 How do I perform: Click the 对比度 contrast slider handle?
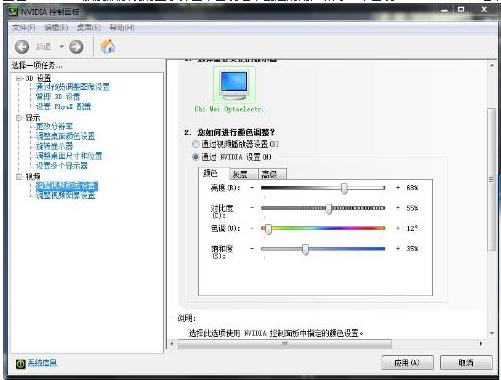(x=329, y=209)
